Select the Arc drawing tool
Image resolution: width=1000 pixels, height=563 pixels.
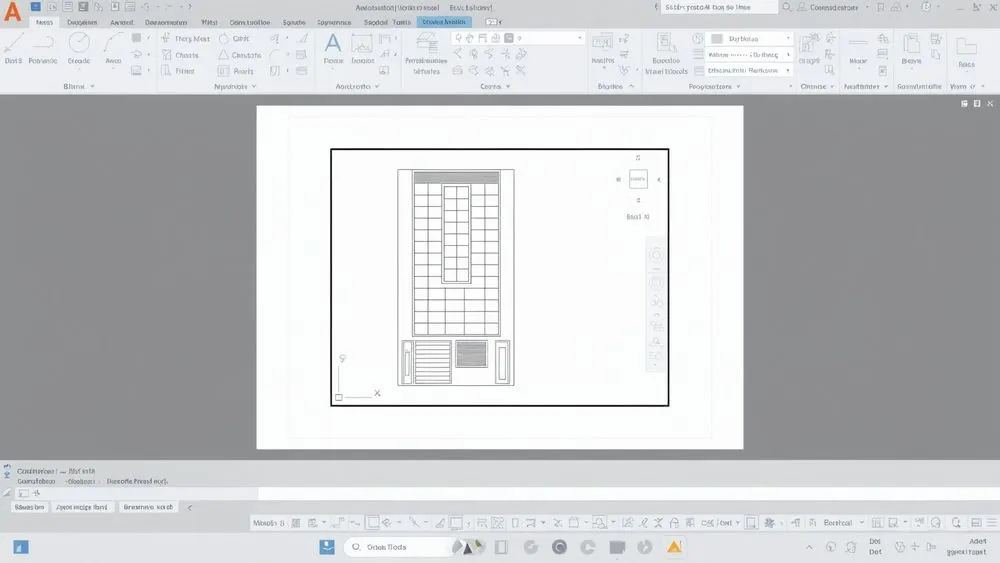[x=113, y=48]
